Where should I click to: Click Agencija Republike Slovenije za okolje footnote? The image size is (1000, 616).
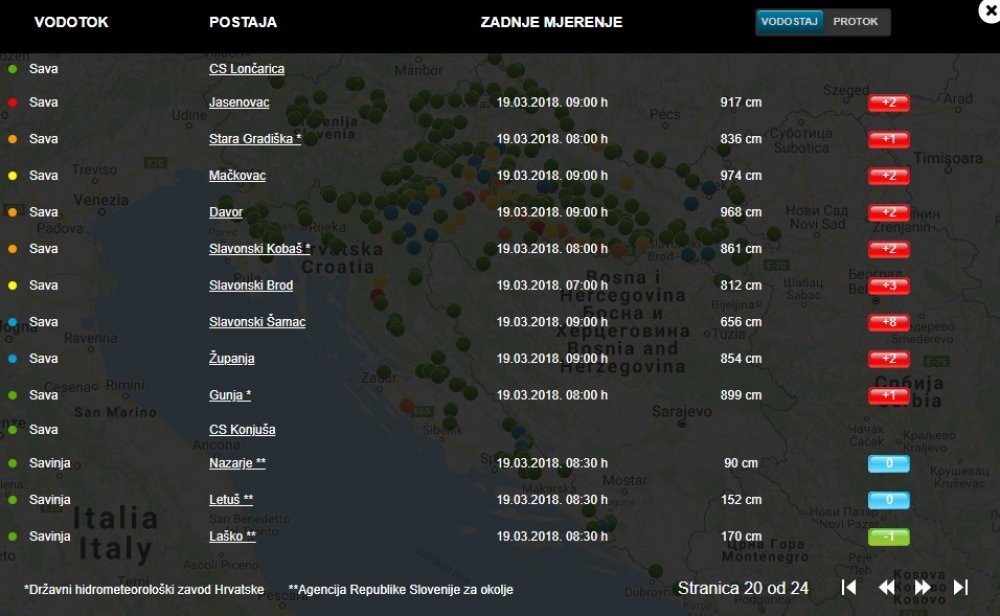point(401,590)
